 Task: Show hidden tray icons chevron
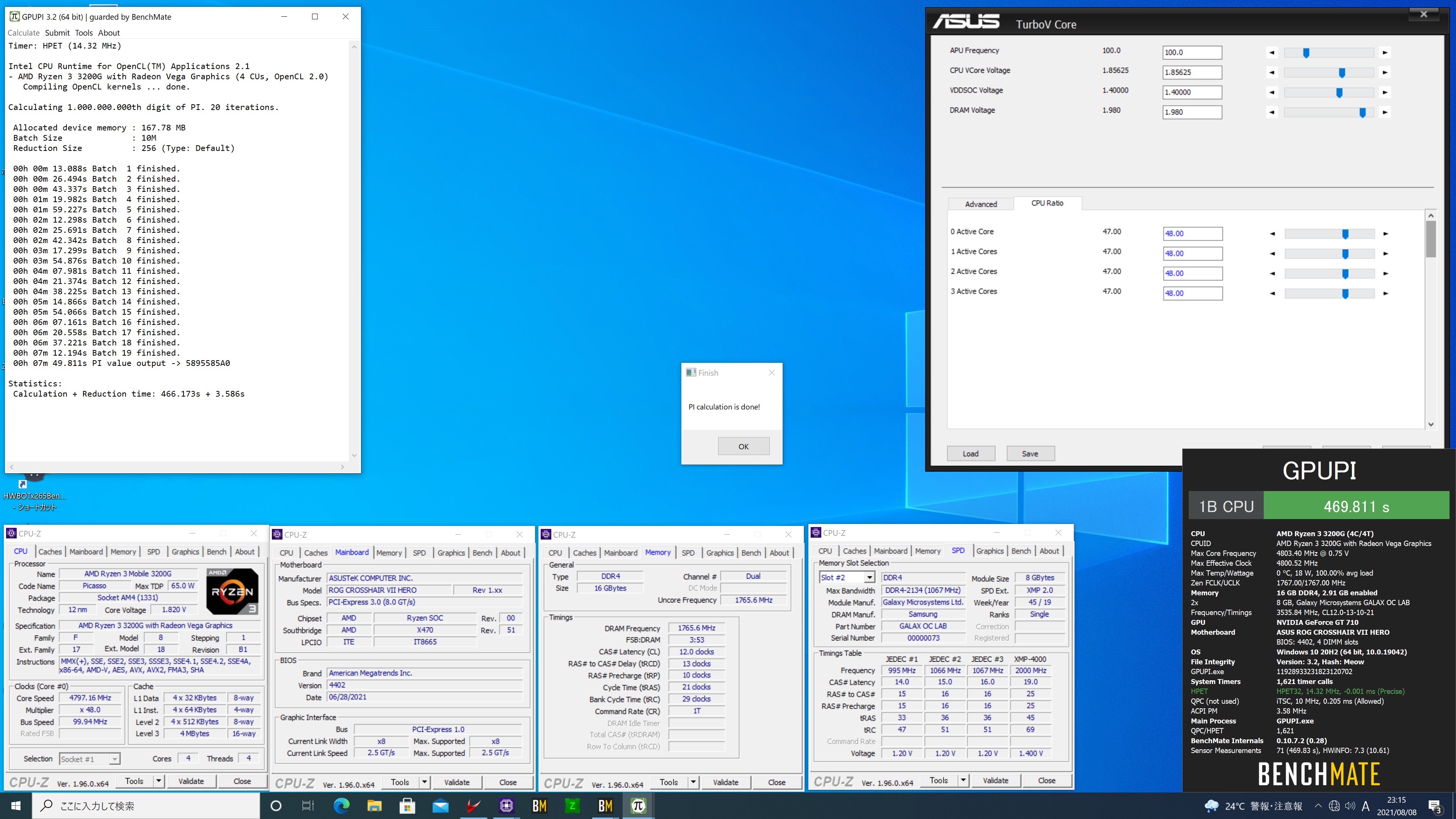pyautogui.click(x=1318, y=806)
